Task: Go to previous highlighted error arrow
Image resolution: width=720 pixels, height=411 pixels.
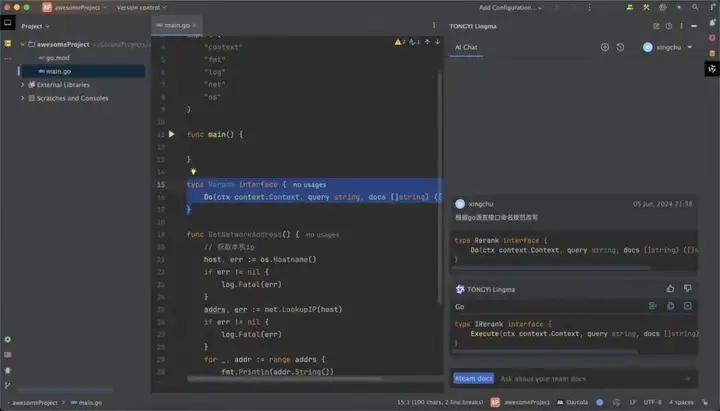Action: click(x=427, y=42)
